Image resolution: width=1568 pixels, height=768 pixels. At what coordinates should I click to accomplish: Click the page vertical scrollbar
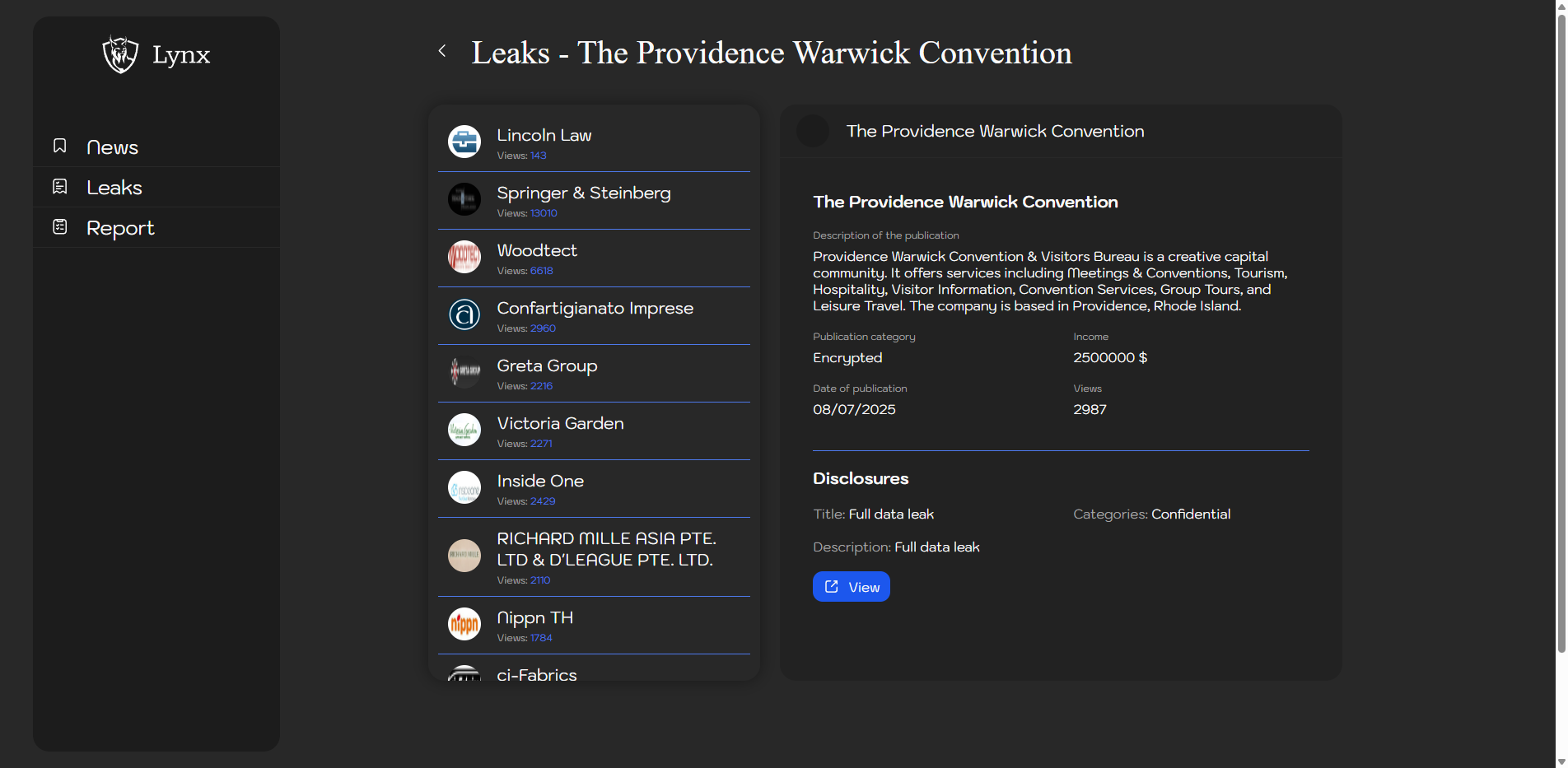(x=1561, y=329)
